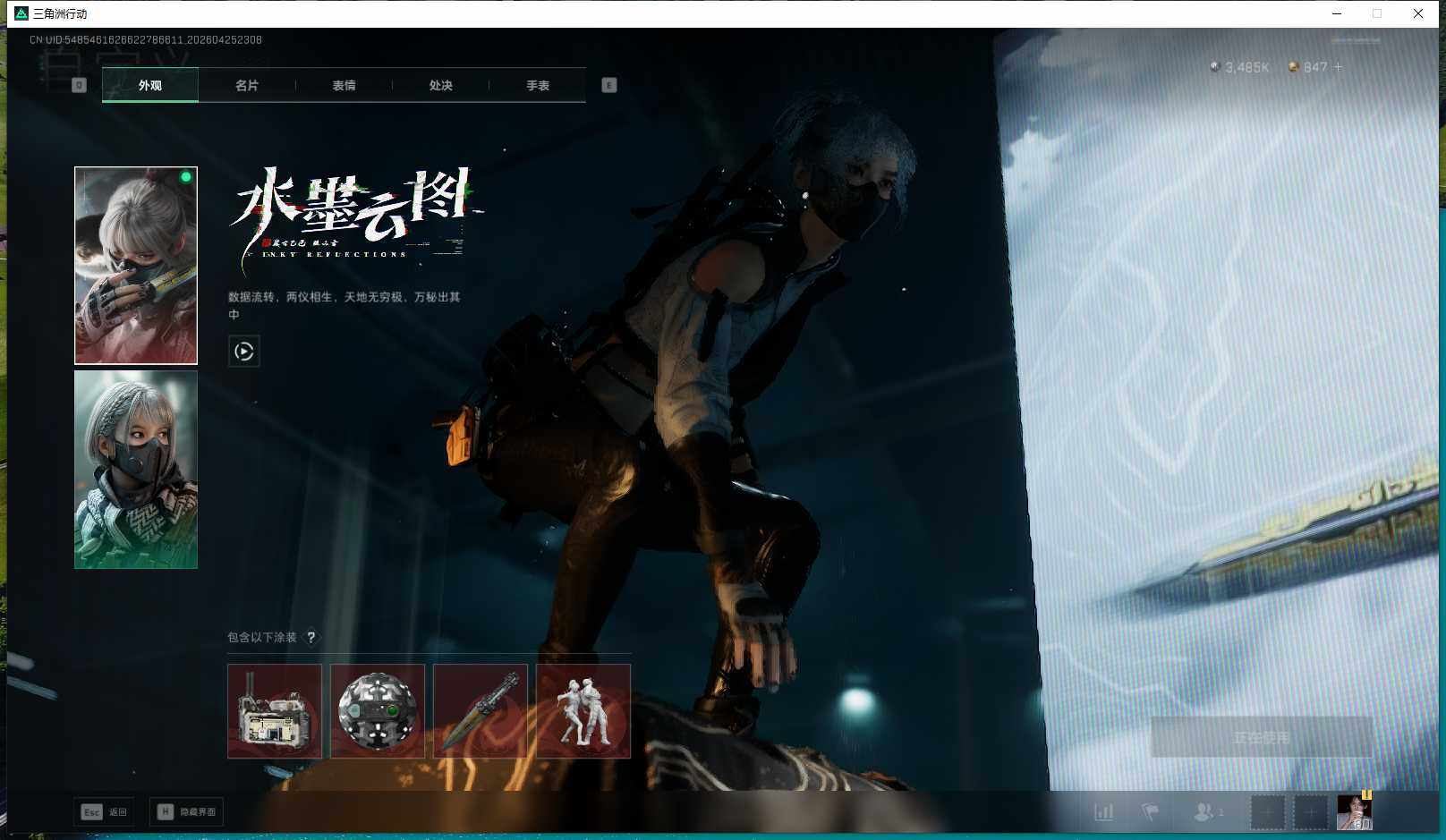Select the green braided-hair skin thumbnail
Screen dimensions: 1446x840
tap(136, 470)
